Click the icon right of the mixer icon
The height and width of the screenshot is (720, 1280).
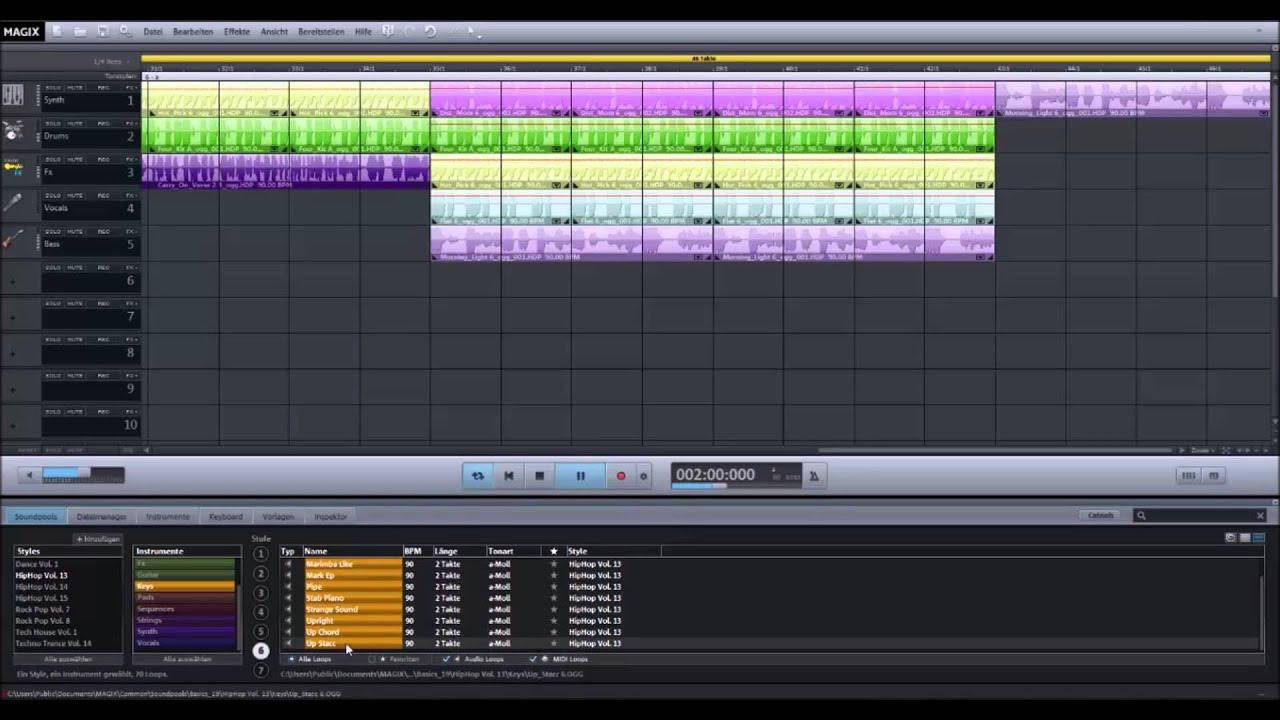[x=1213, y=476]
